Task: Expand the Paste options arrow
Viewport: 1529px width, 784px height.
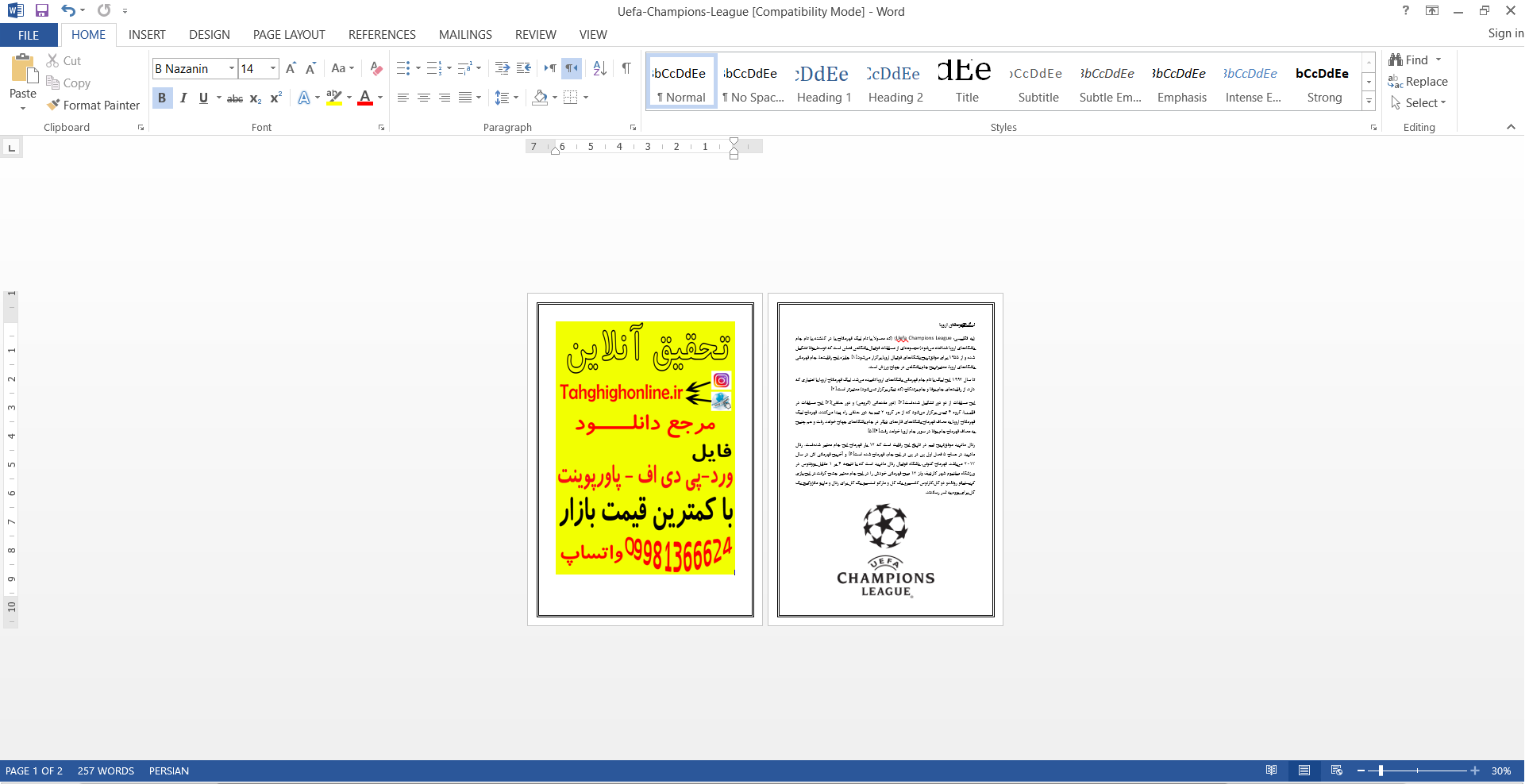Action: (23, 109)
